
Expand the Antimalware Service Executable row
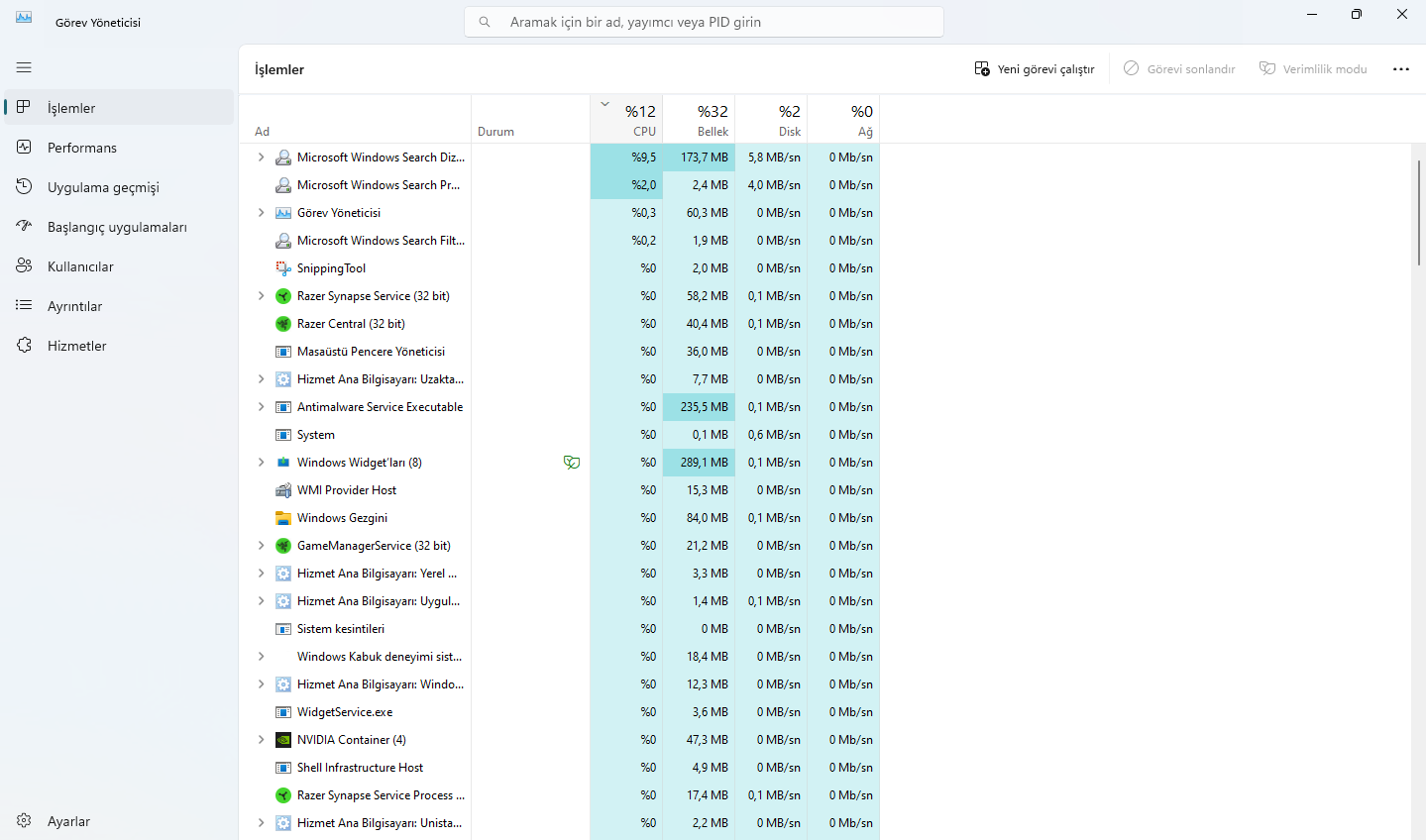point(261,407)
